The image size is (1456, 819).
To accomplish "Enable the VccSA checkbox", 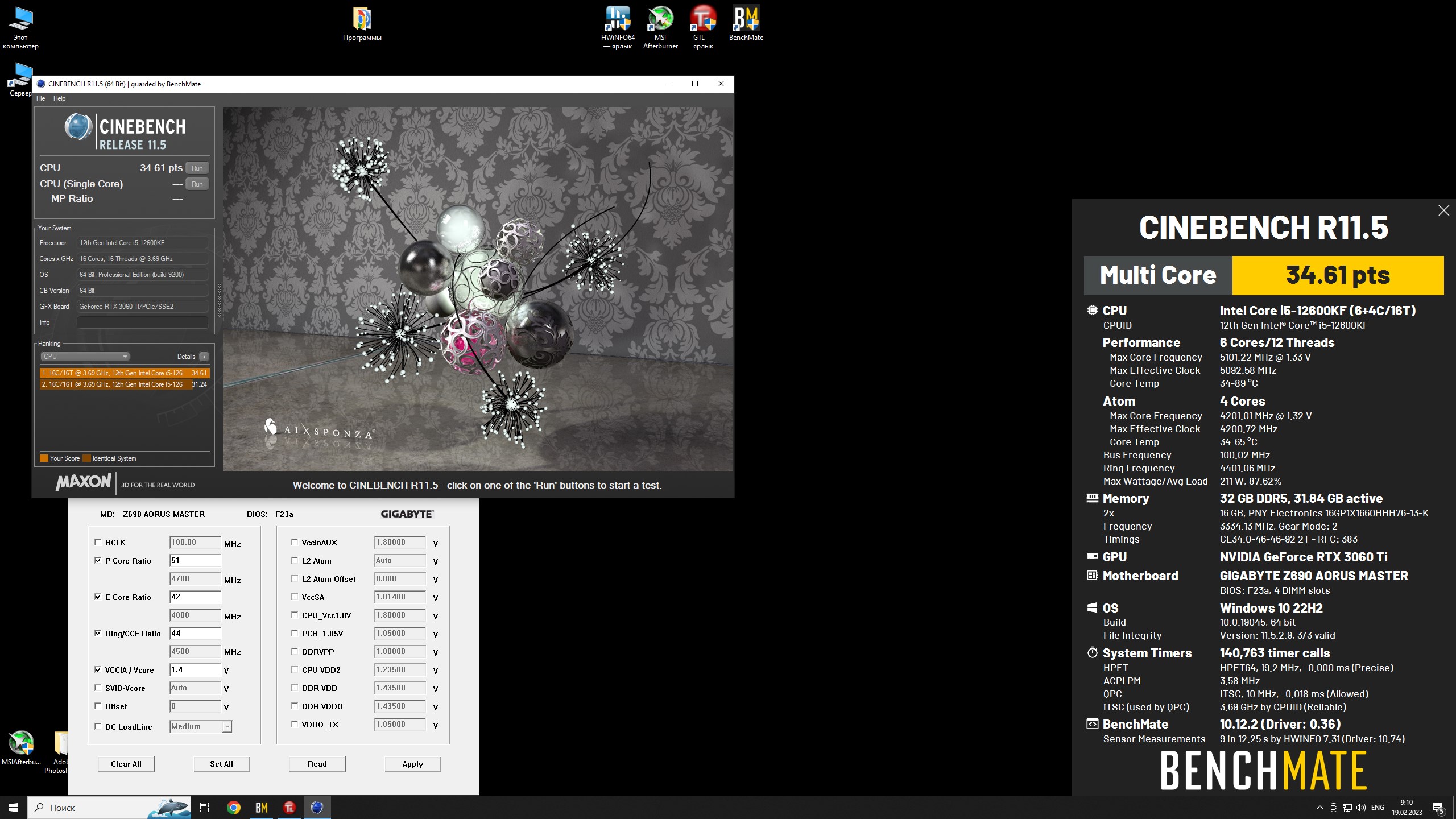I will point(295,597).
